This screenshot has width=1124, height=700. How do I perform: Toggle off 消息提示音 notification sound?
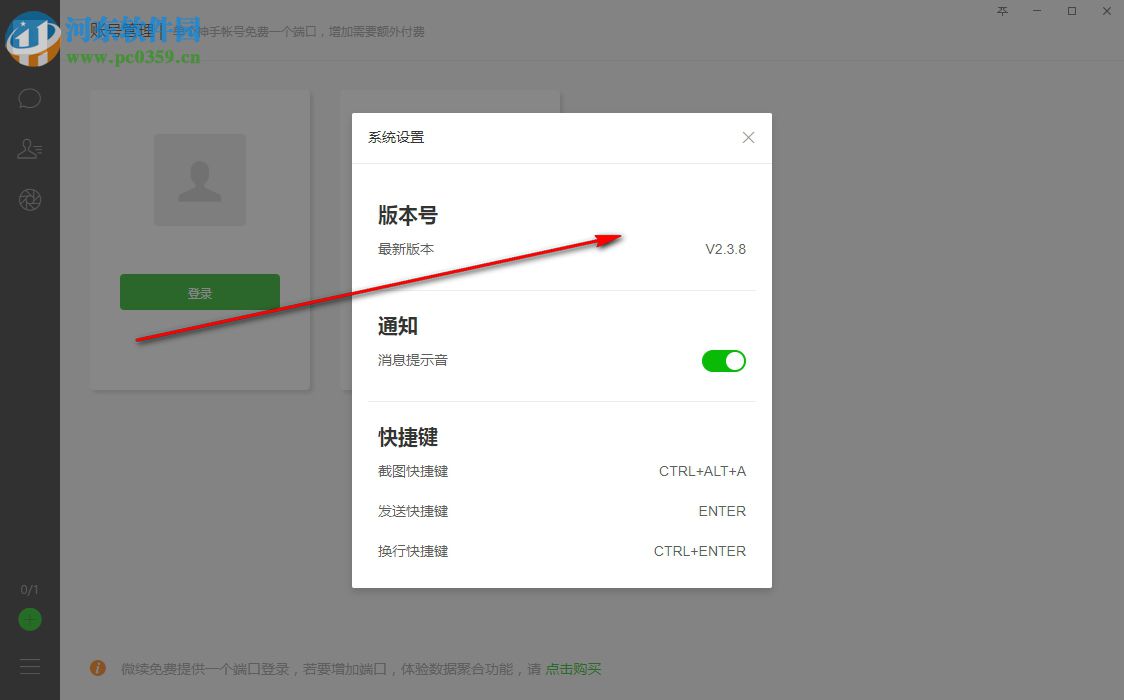click(x=724, y=360)
